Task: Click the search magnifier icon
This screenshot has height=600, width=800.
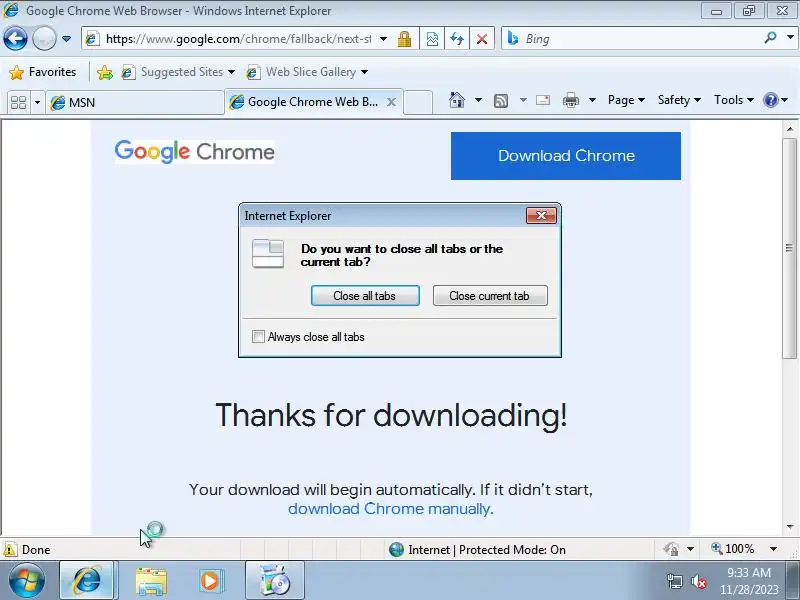Action: pyautogui.click(x=770, y=38)
